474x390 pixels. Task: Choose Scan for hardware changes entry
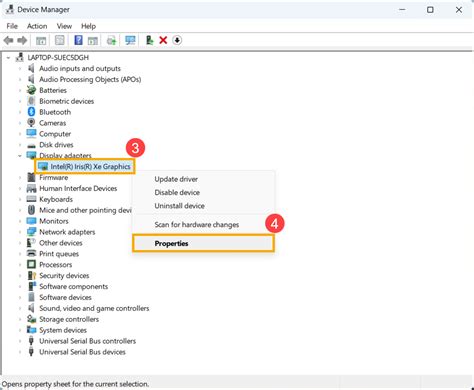tap(204, 225)
